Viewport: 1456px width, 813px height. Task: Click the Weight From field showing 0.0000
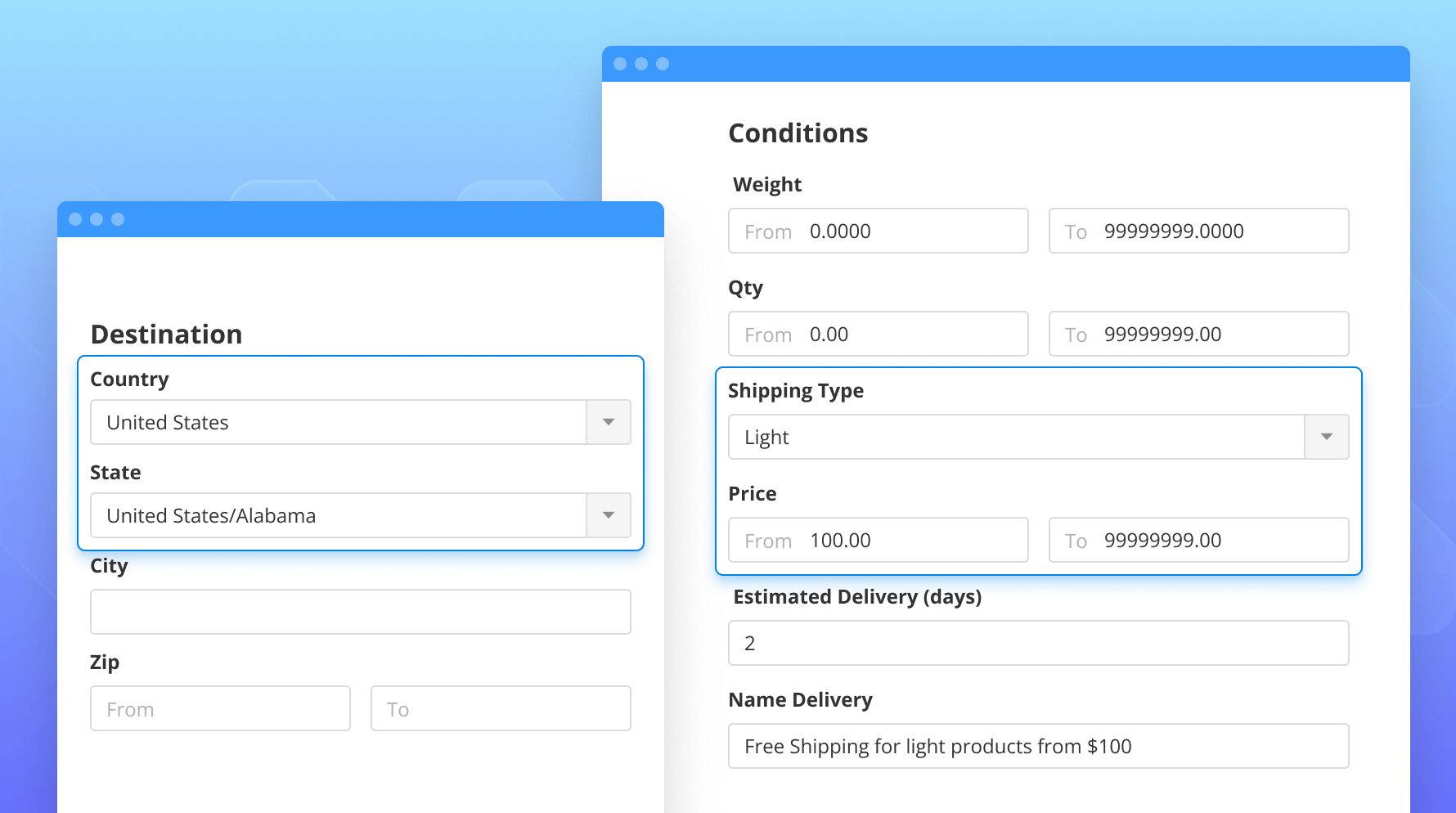point(878,231)
